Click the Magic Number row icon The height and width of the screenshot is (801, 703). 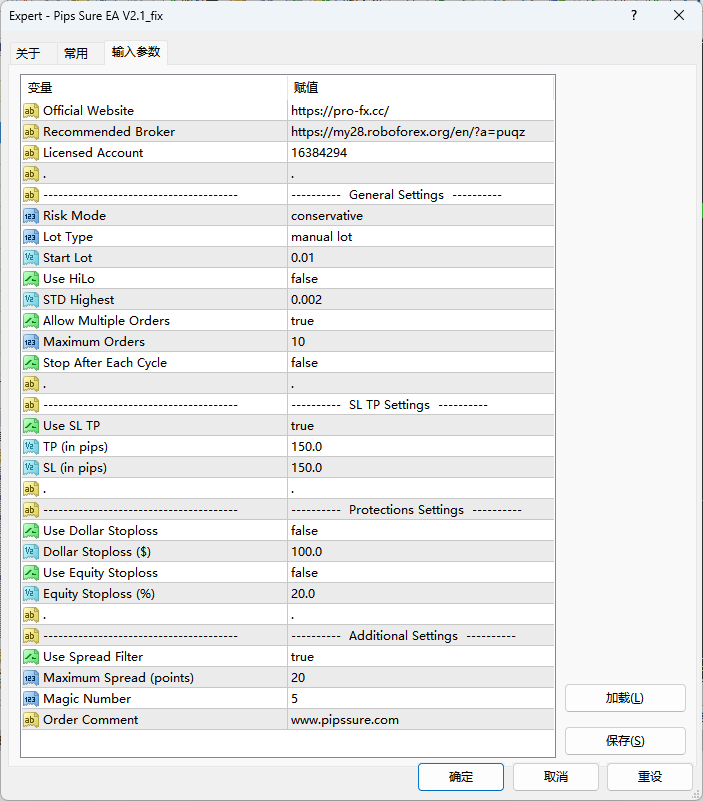tap(31, 699)
